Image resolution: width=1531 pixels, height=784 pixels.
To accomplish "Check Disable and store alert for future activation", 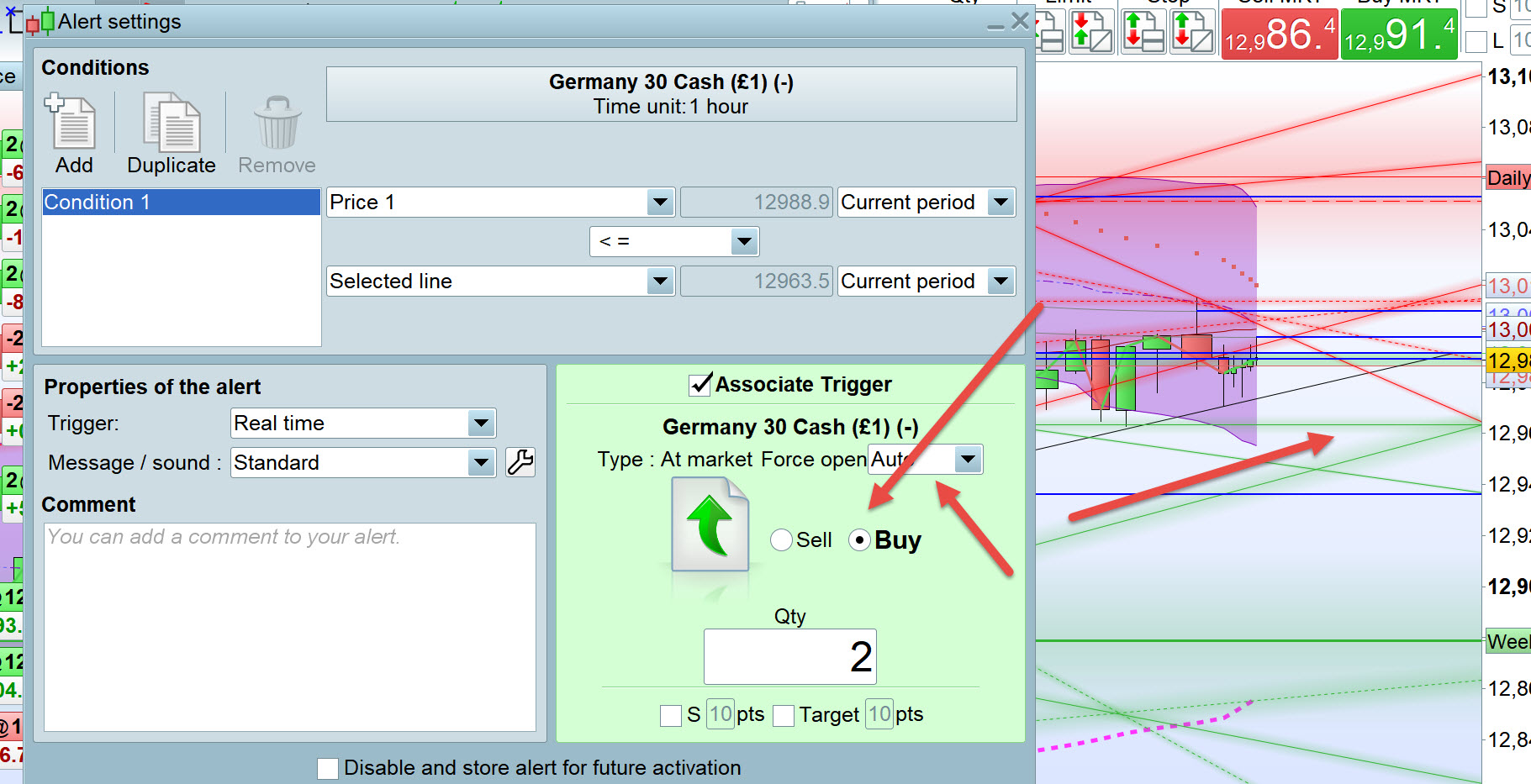I will pos(328,768).
